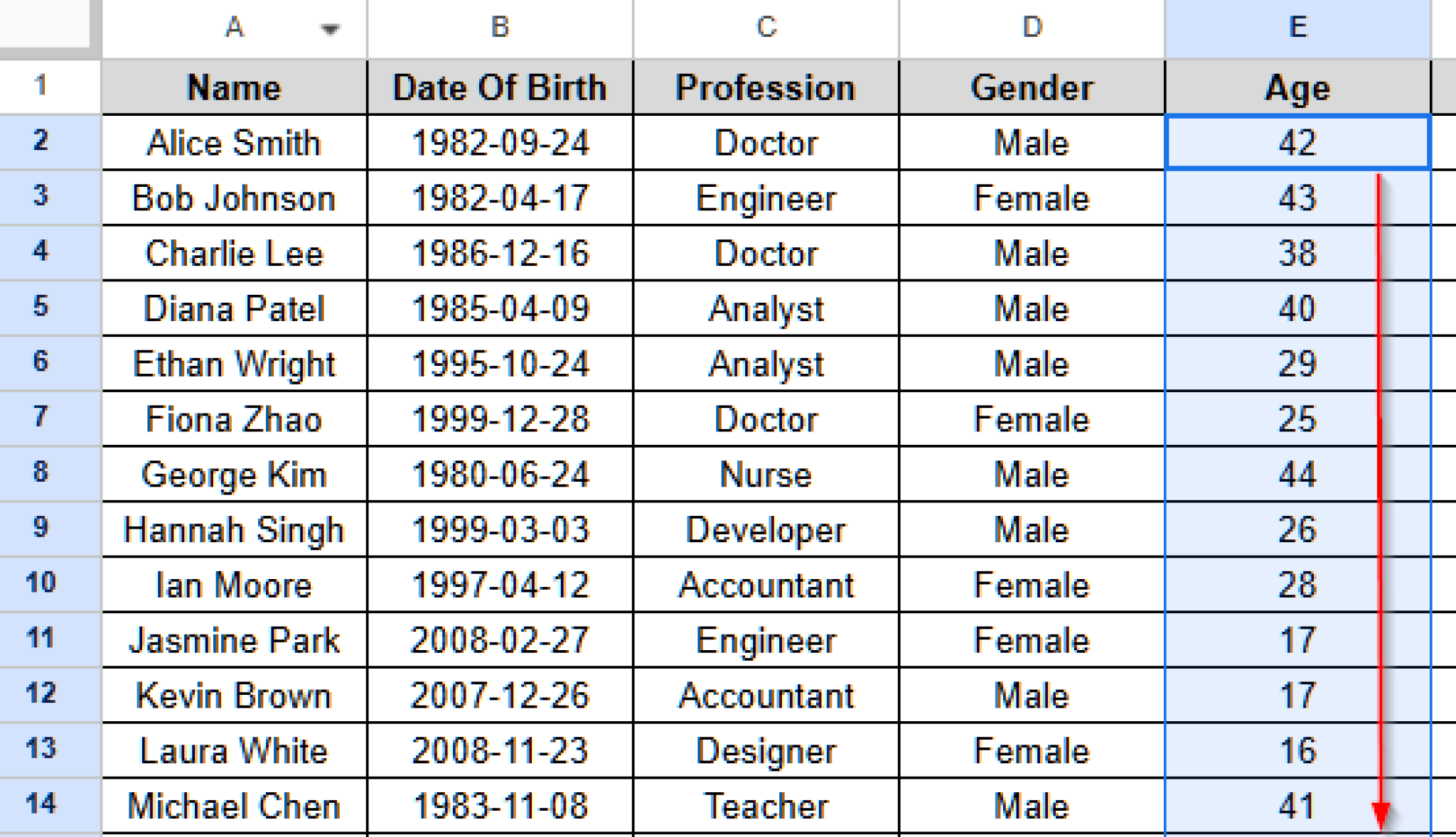This screenshot has width=1456, height=837.
Task: Open the column A dropdown arrow
Action: (329, 29)
